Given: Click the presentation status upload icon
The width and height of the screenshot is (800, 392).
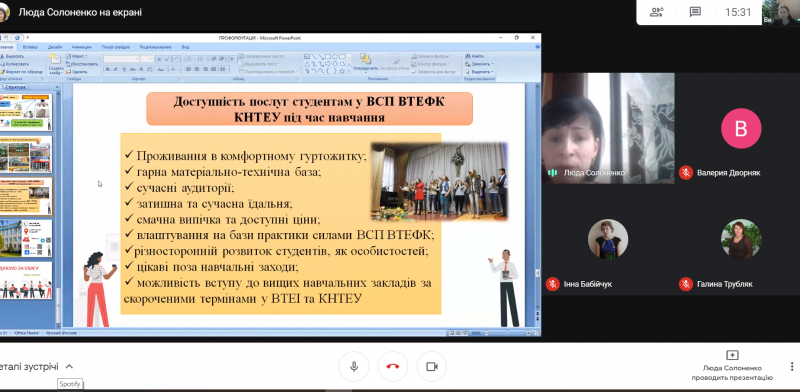Looking at the screenshot, I should tap(732, 355).
